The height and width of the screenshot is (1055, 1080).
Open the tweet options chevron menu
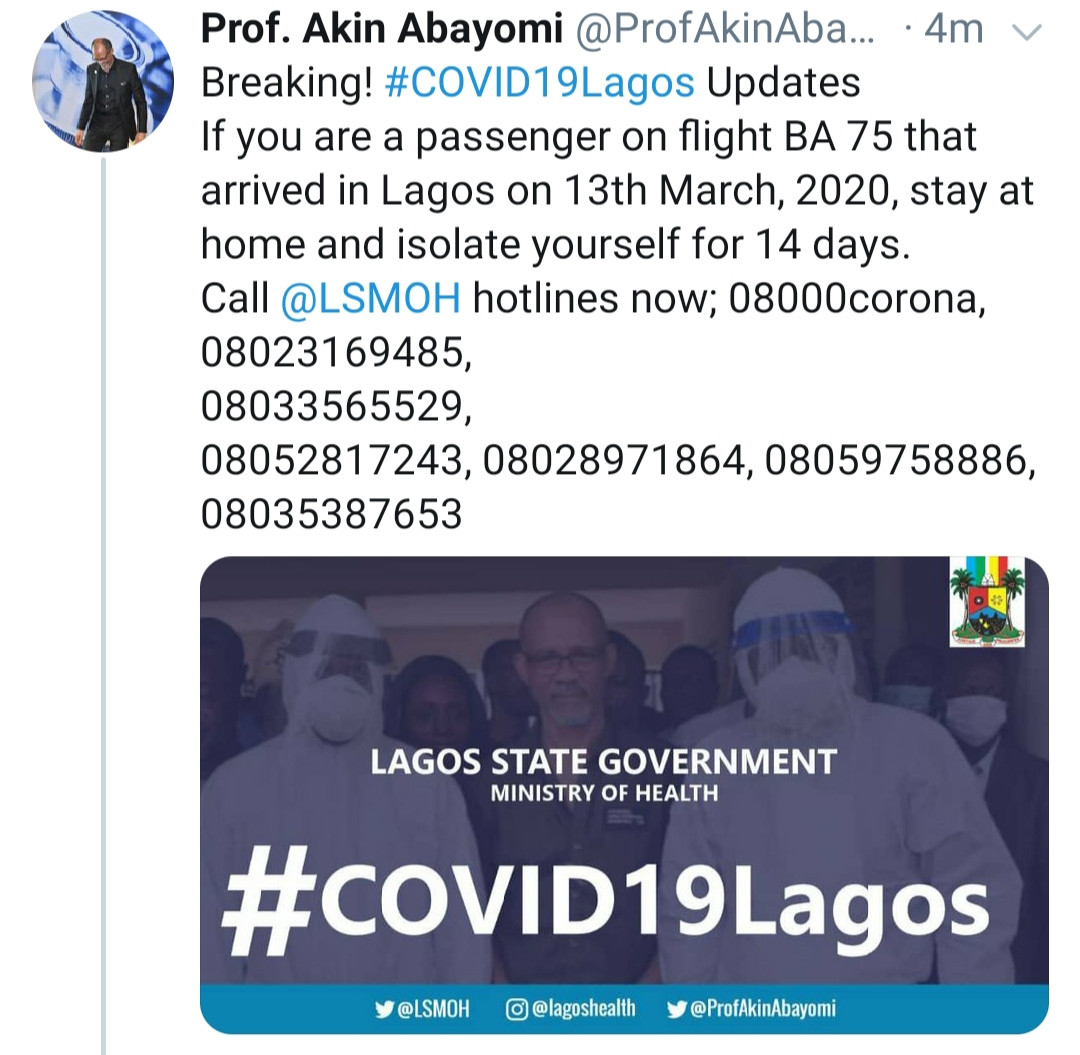tap(1026, 32)
